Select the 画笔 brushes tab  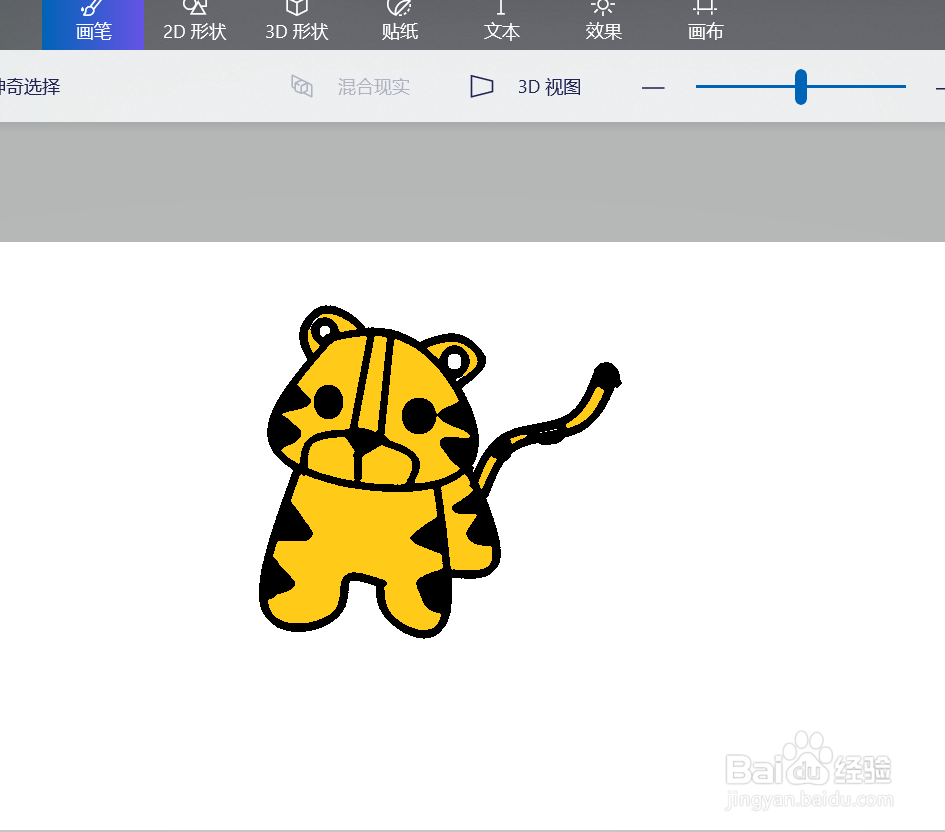point(93,24)
